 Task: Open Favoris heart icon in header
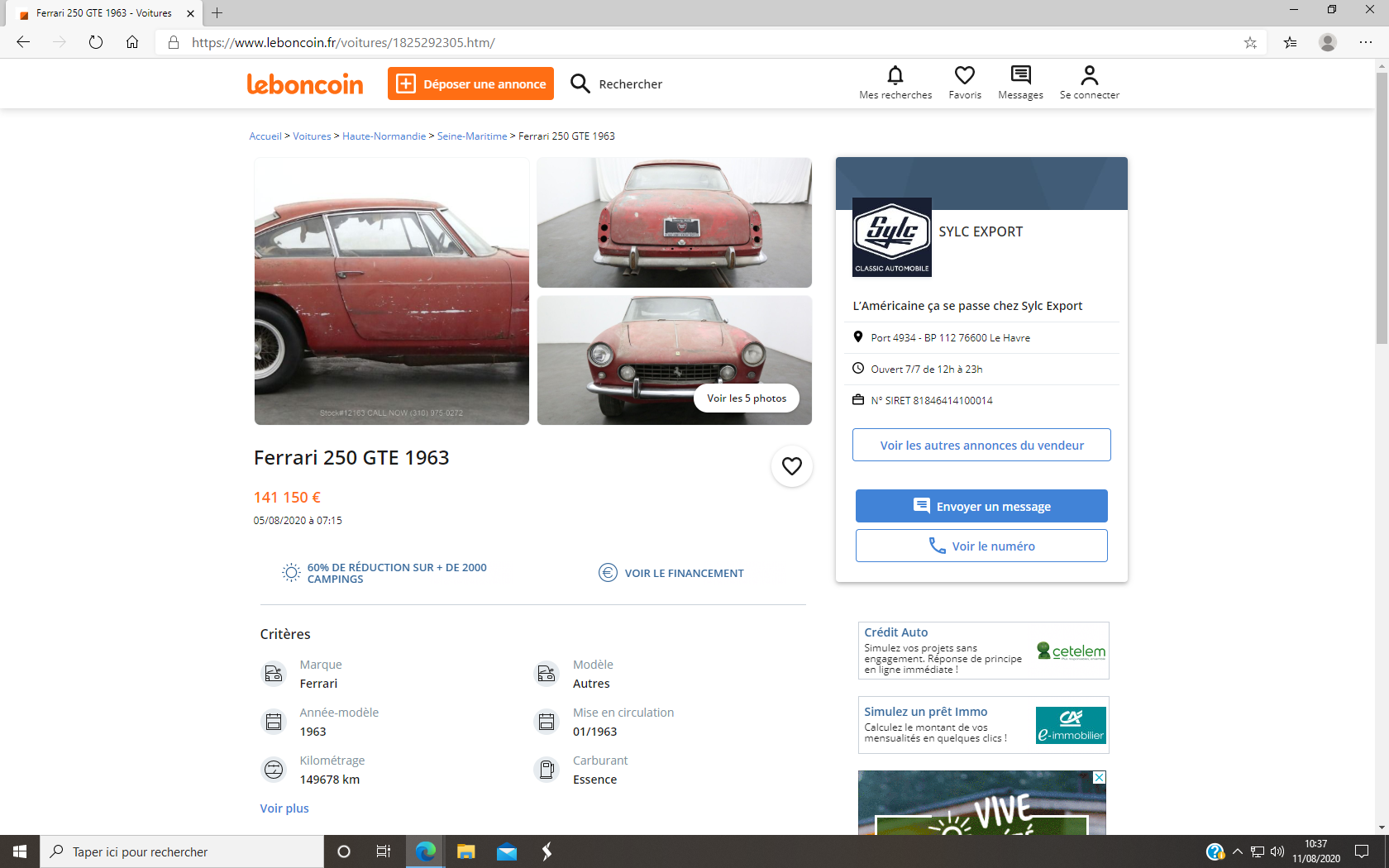[965, 75]
